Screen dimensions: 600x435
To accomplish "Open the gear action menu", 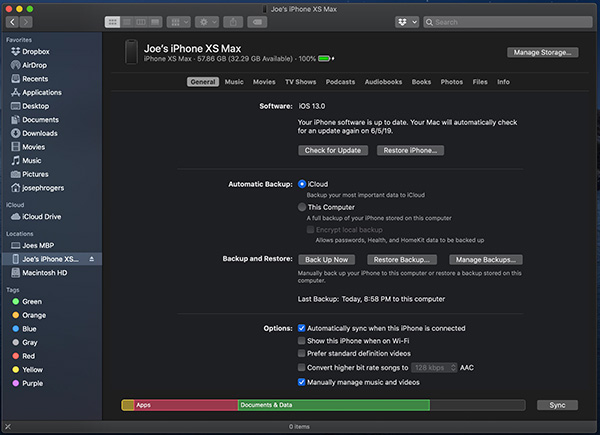I will [207, 22].
